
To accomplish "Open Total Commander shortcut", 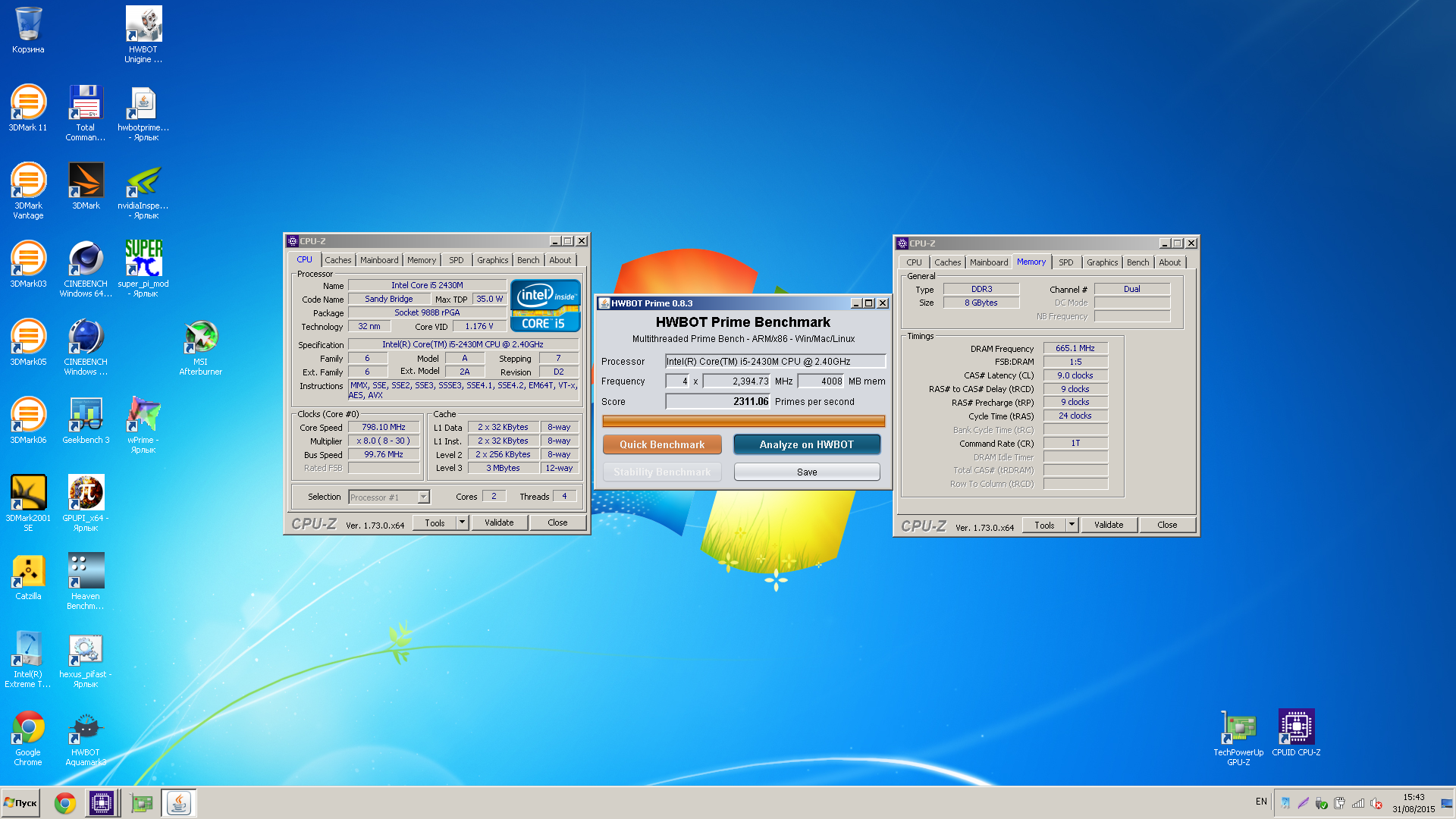I will tap(86, 112).
